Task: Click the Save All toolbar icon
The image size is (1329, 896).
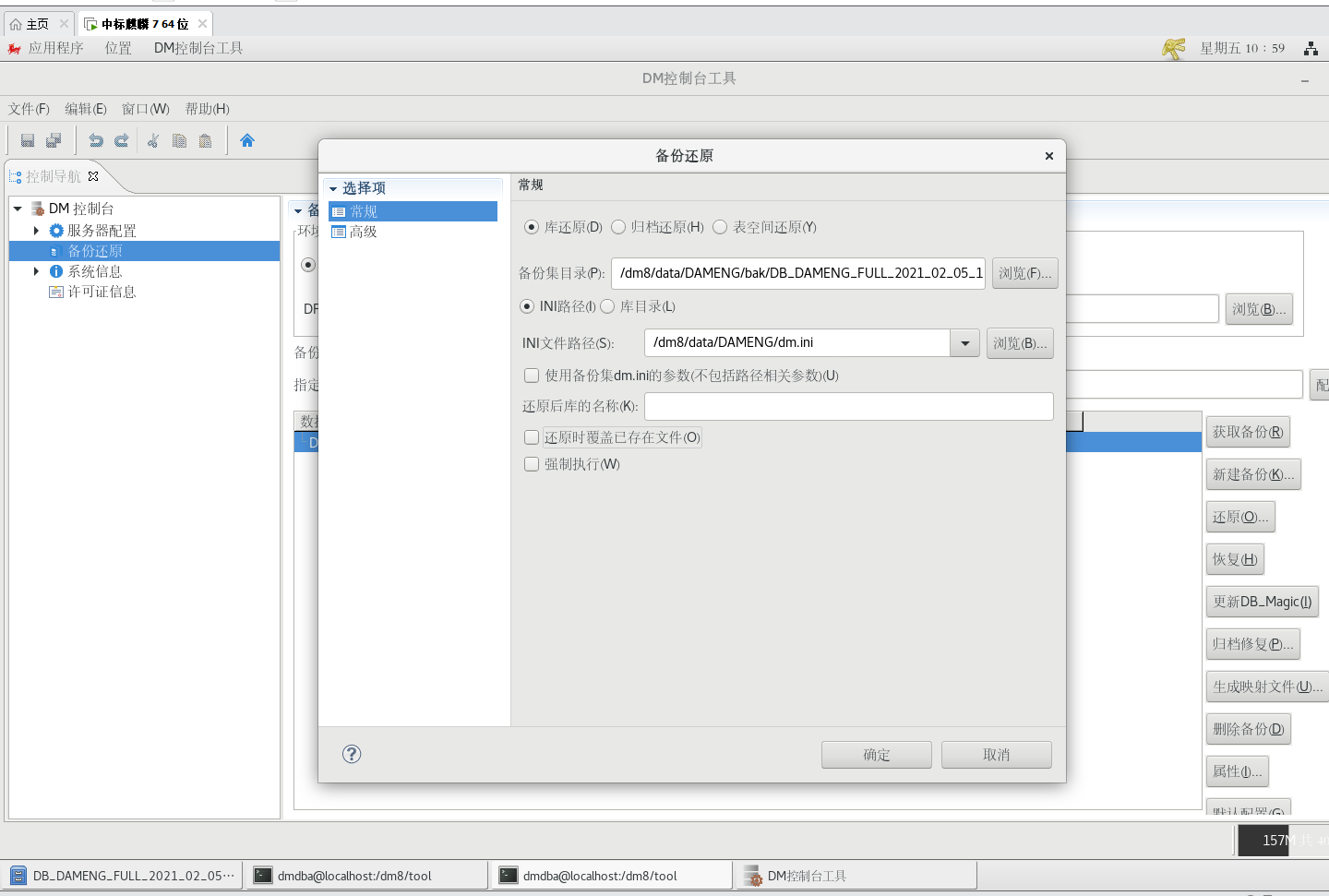Action: tap(54, 140)
